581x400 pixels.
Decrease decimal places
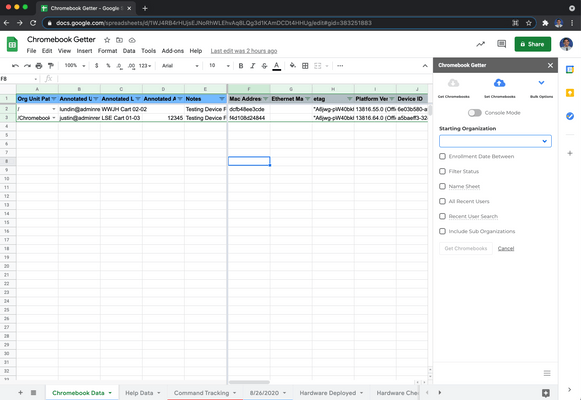tap(119, 66)
